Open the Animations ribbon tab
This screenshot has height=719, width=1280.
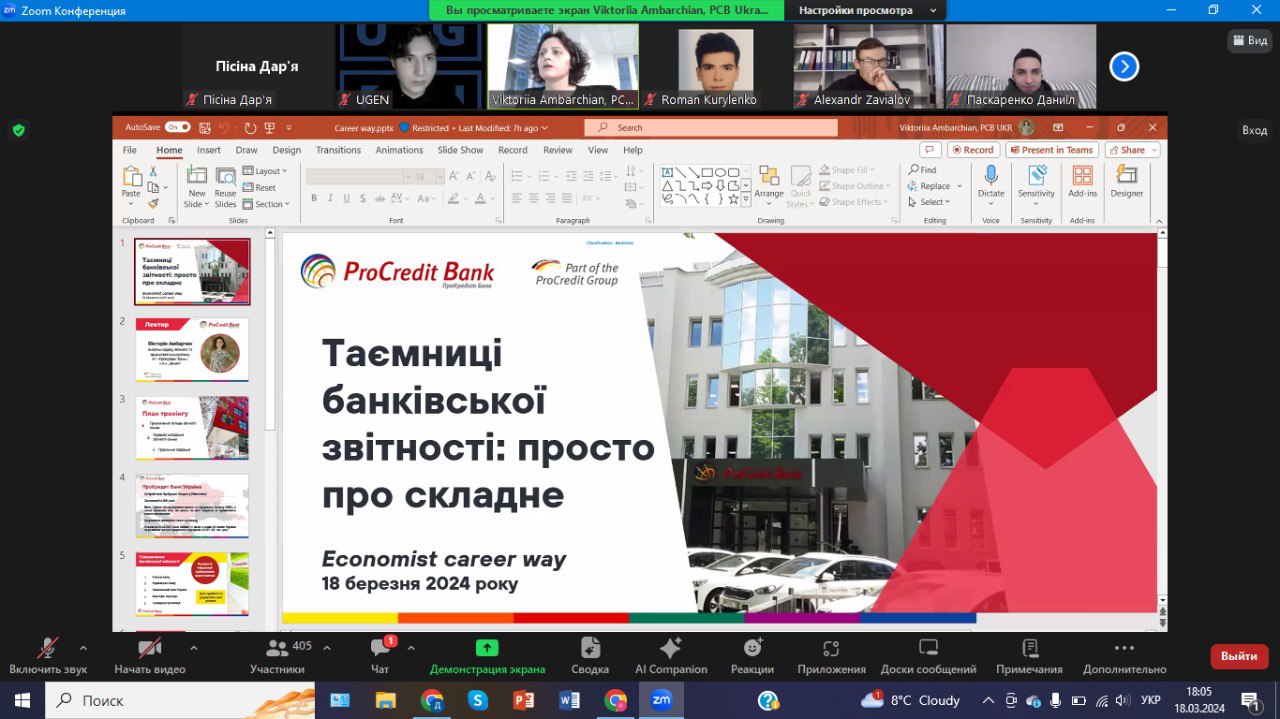(x=399, y=150)
